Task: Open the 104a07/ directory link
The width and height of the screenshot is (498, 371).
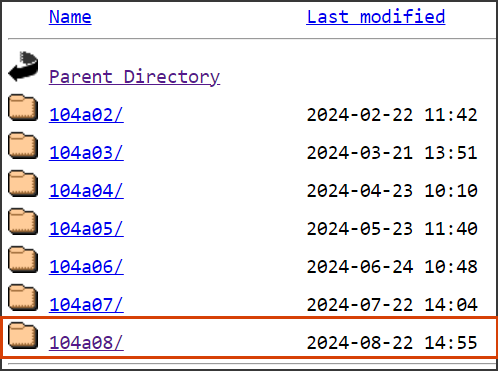Action: (86, 305)
